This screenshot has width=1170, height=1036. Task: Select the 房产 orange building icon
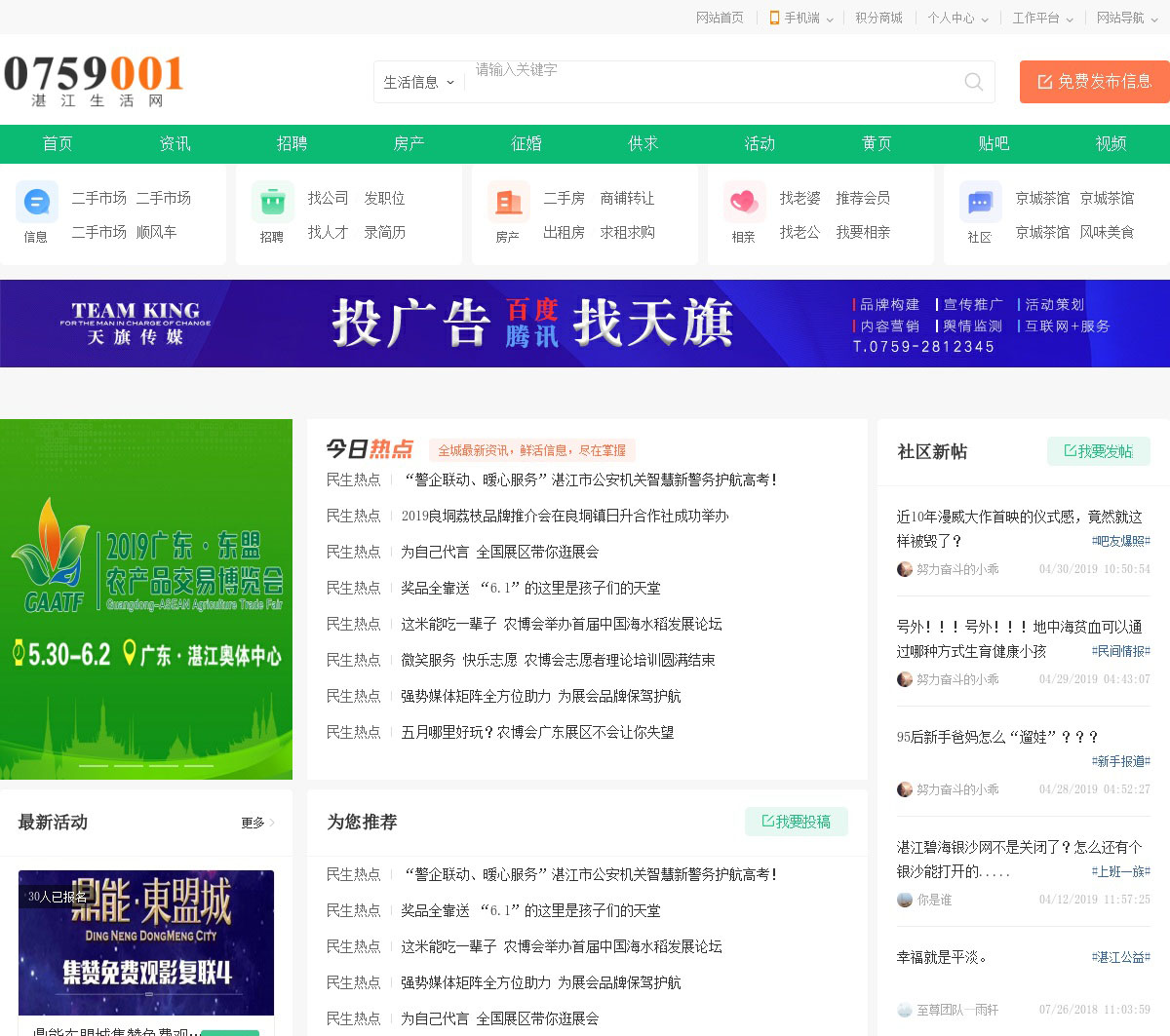[x=509, y=202]
